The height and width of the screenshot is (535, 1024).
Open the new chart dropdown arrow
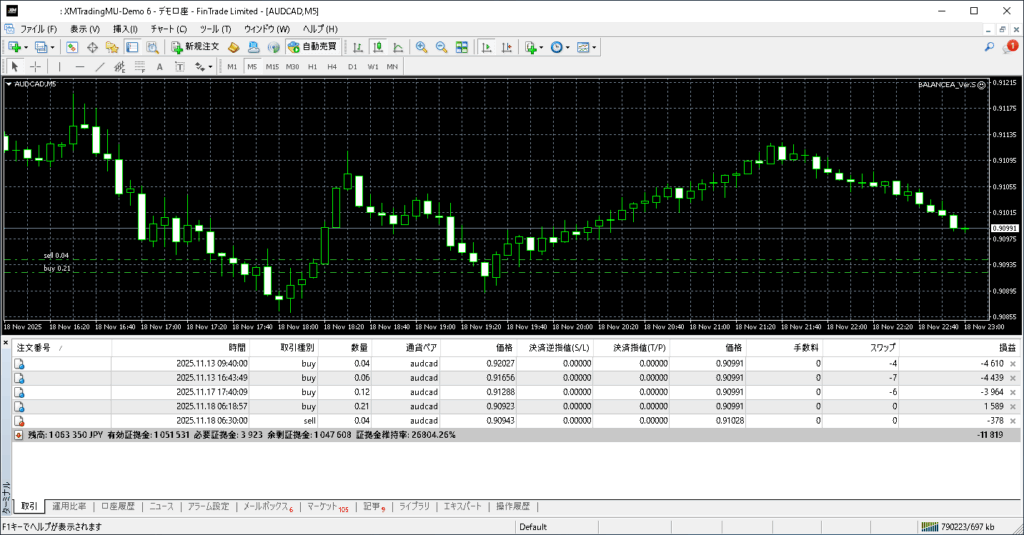pyautogui.click(x=25, y=47)
